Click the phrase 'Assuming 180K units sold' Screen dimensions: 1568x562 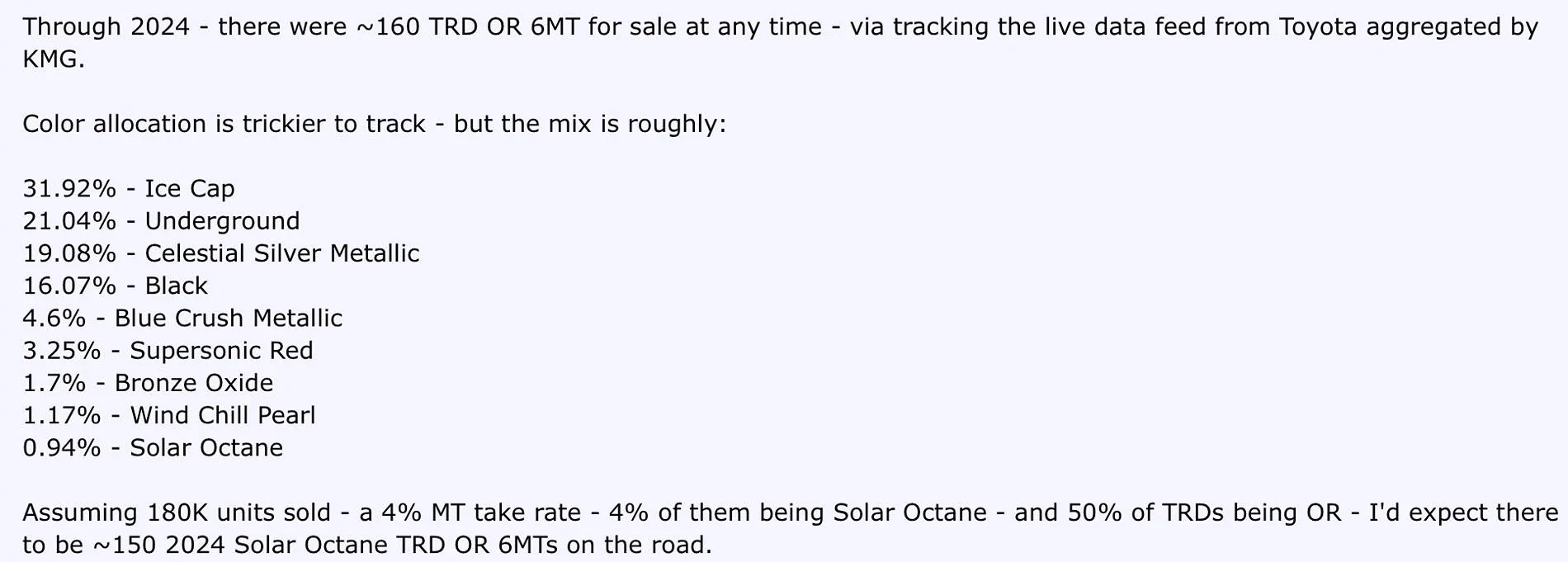click(x=177, y=512)
